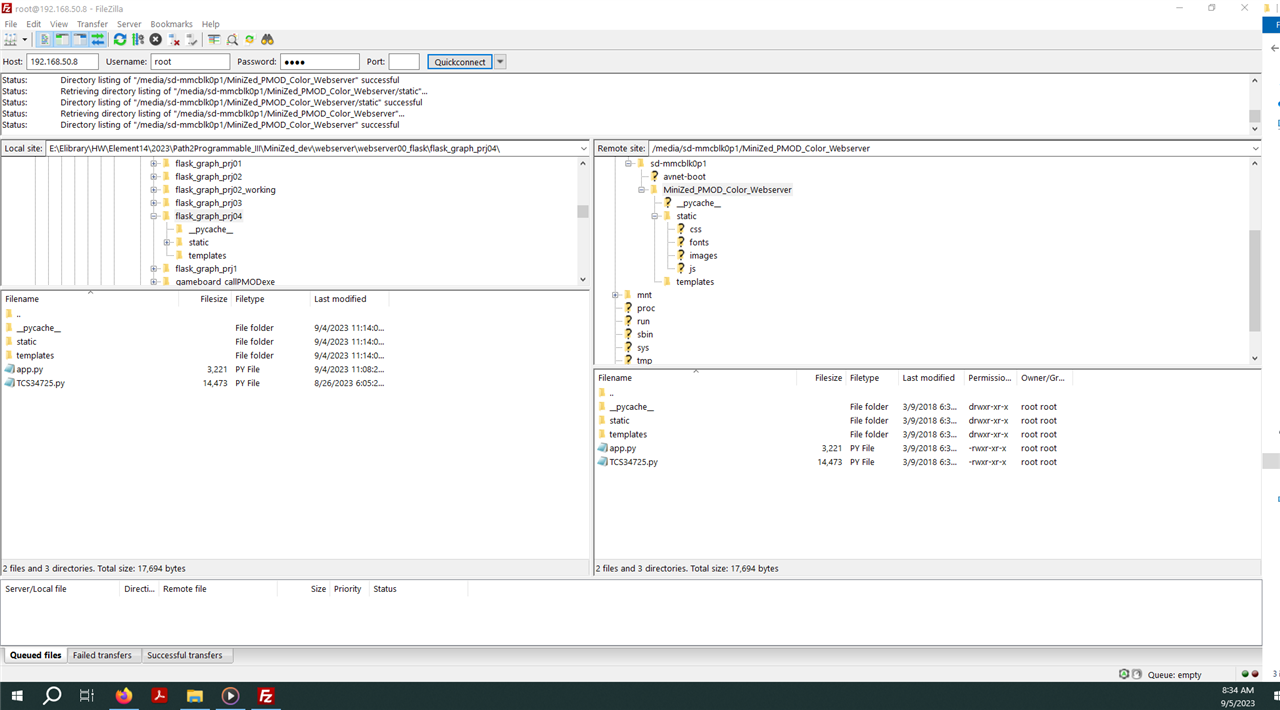Collapse the flask_graph_prj04 local folder

pyautogui.click(x=154, y=216)
